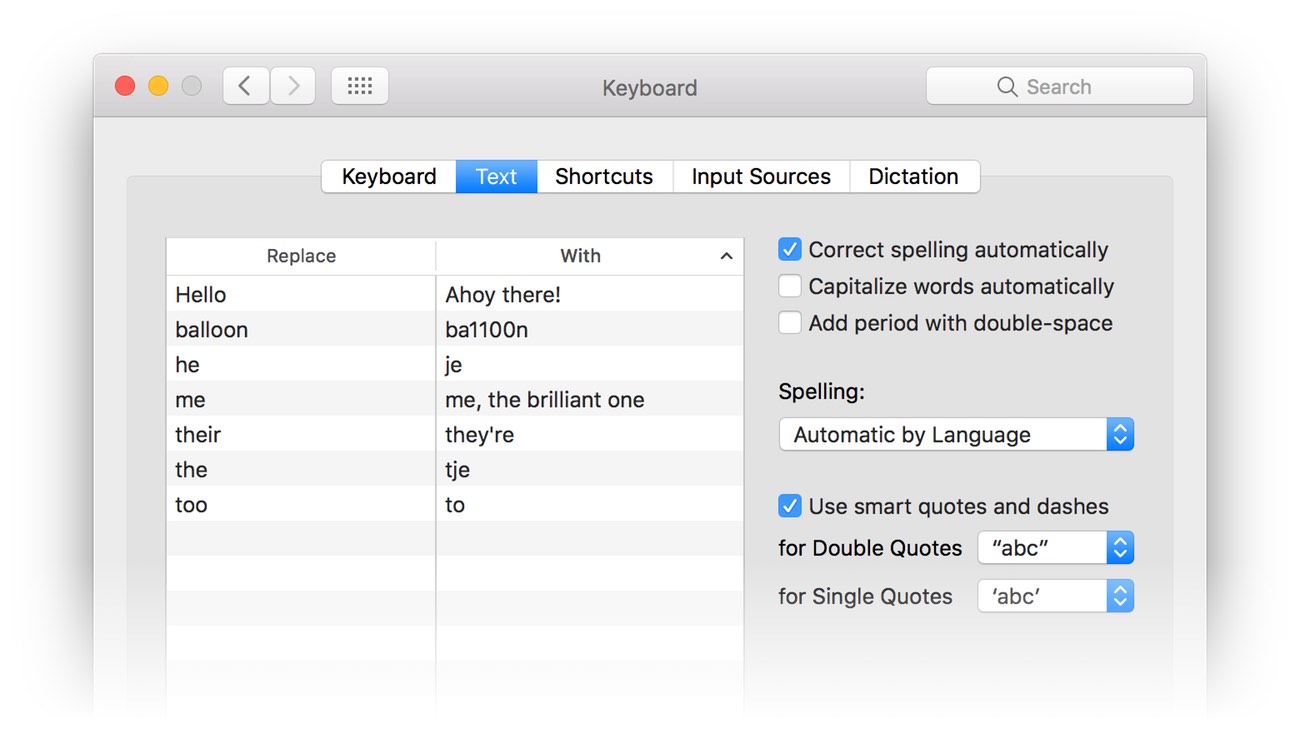Viewport: 1300px width, 734px height.
Task: Click the 'je' With cell
Action: click(x=590, y=364)
